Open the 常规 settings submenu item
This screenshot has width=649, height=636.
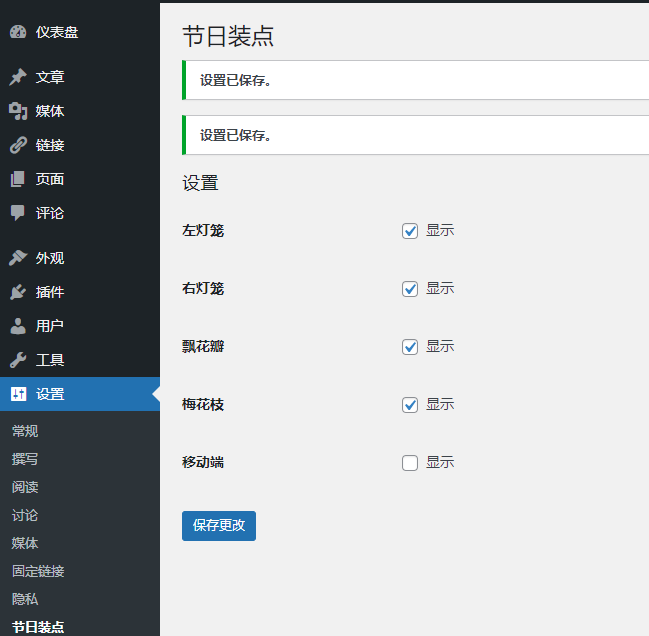click(25, 431)
